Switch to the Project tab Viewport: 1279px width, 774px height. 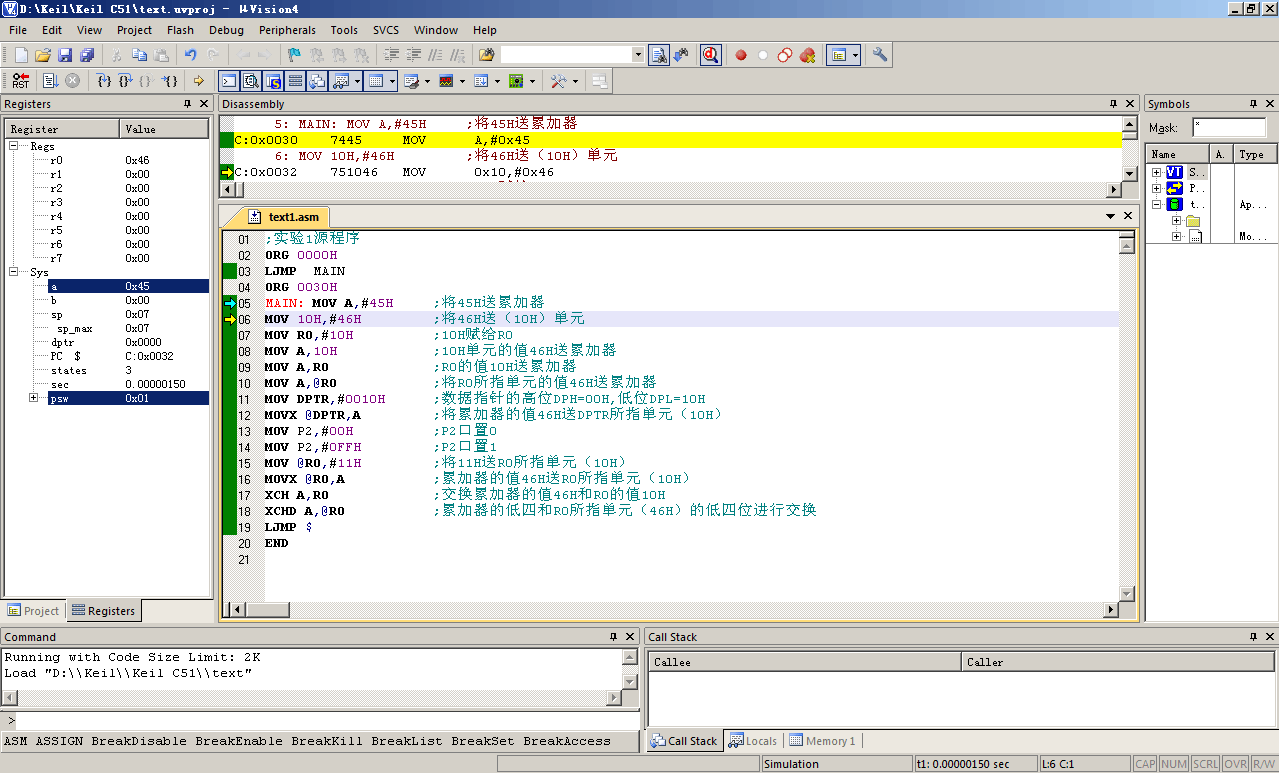(x=34, y=611)
